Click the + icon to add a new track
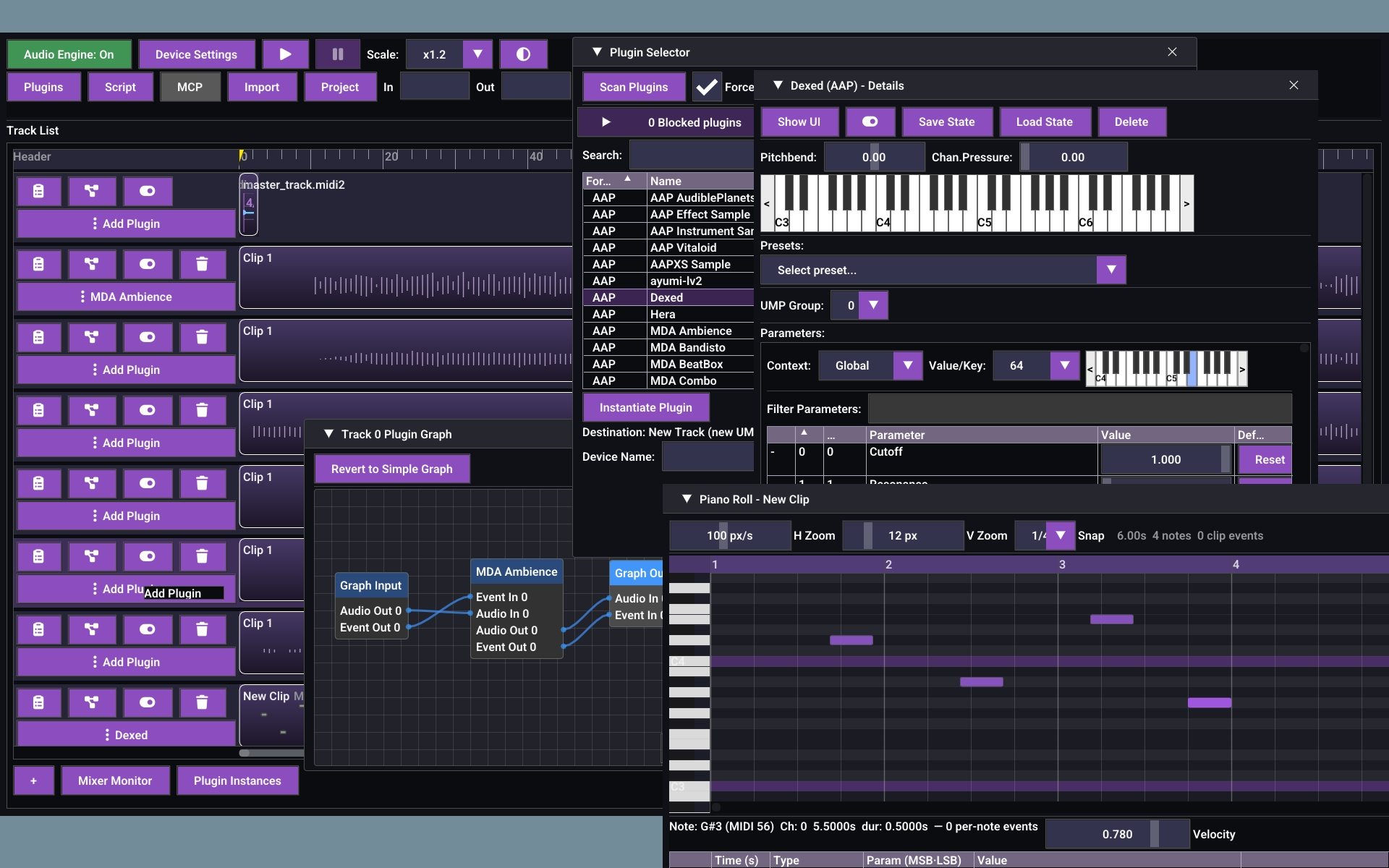The width and height of the screenshot is (1389, 868). (x=33, y=780)
